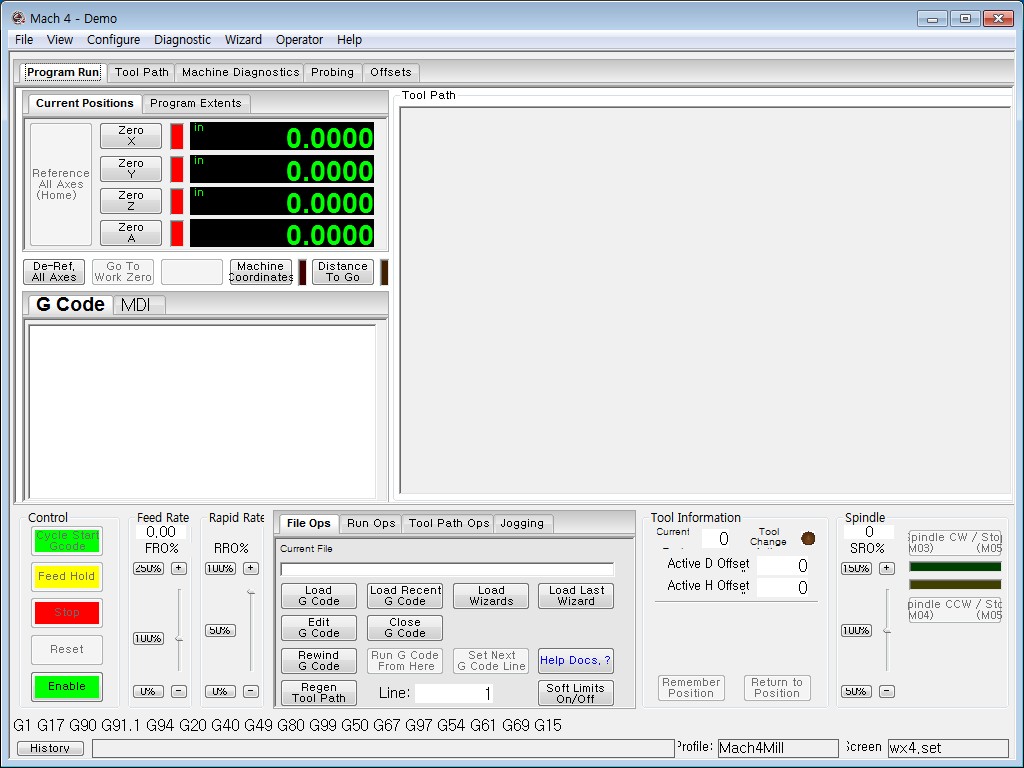This screenshot has width=1024, height=768.
Task: Toggle Distance To Go display
Action: tap(343, 272)
